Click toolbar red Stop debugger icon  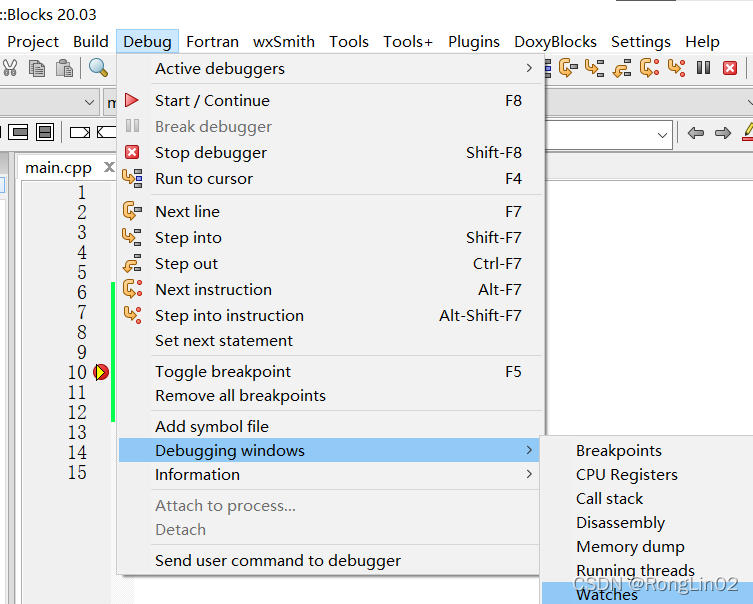tap(730, 68)
